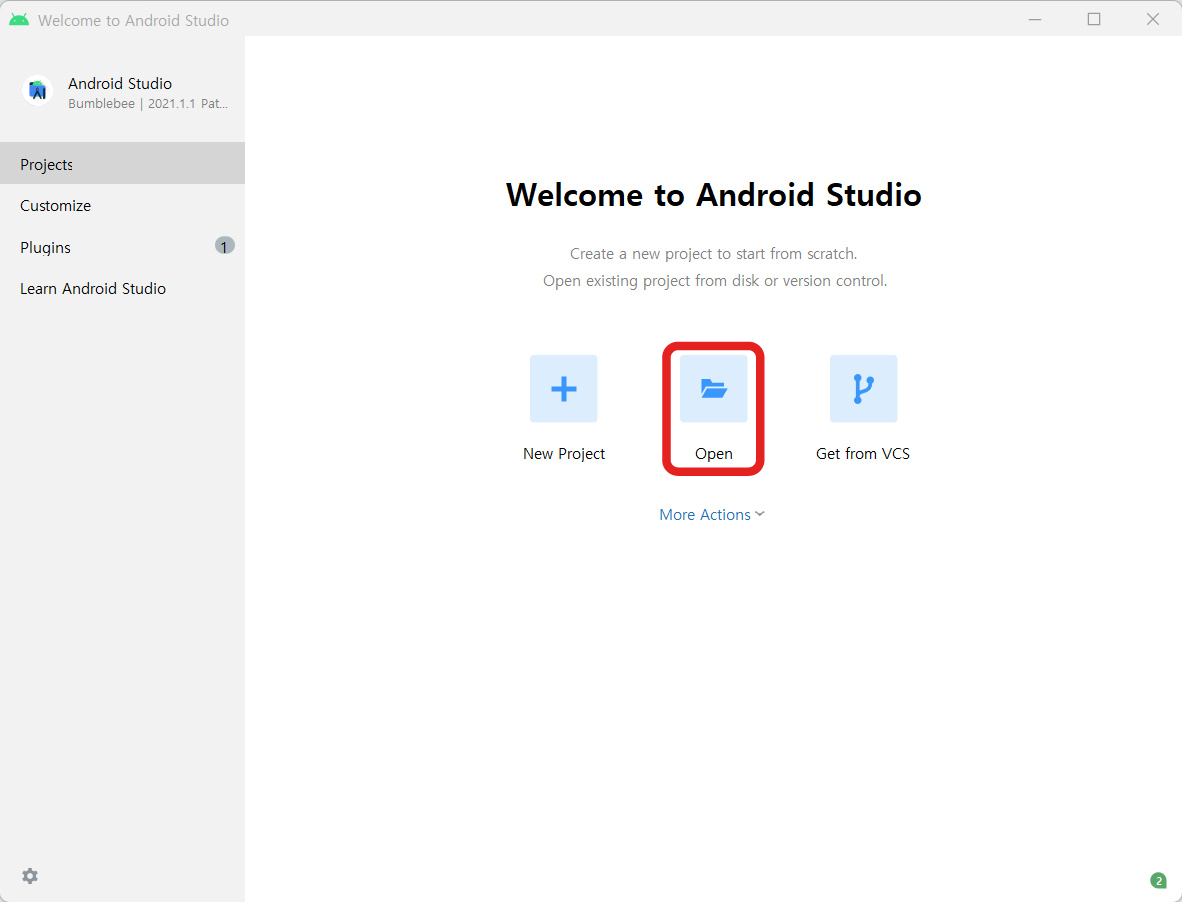This screenshot has width=1182, height=902.
Task: Select the Projects tab
Action: click(x=122, y=164)
